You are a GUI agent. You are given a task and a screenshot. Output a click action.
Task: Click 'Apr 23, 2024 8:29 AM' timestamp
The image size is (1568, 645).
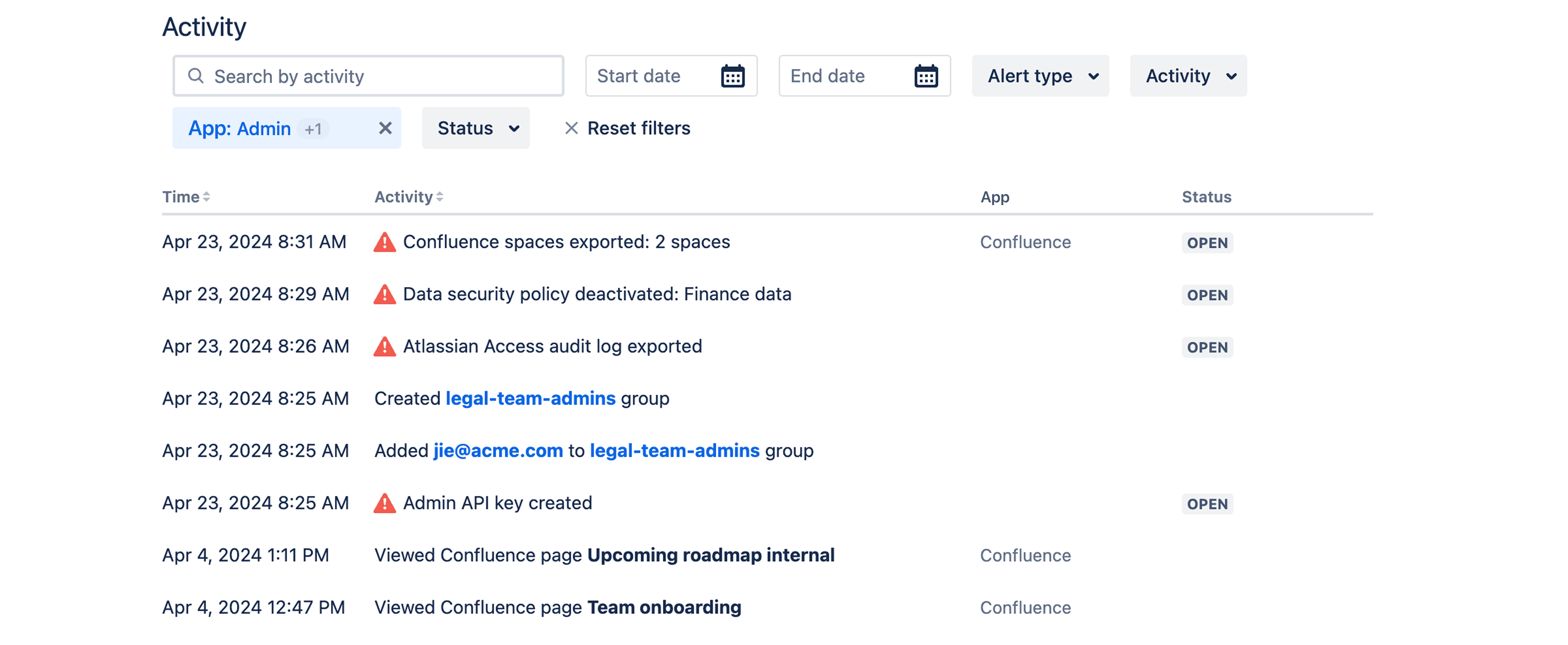[x=256, y=294]
